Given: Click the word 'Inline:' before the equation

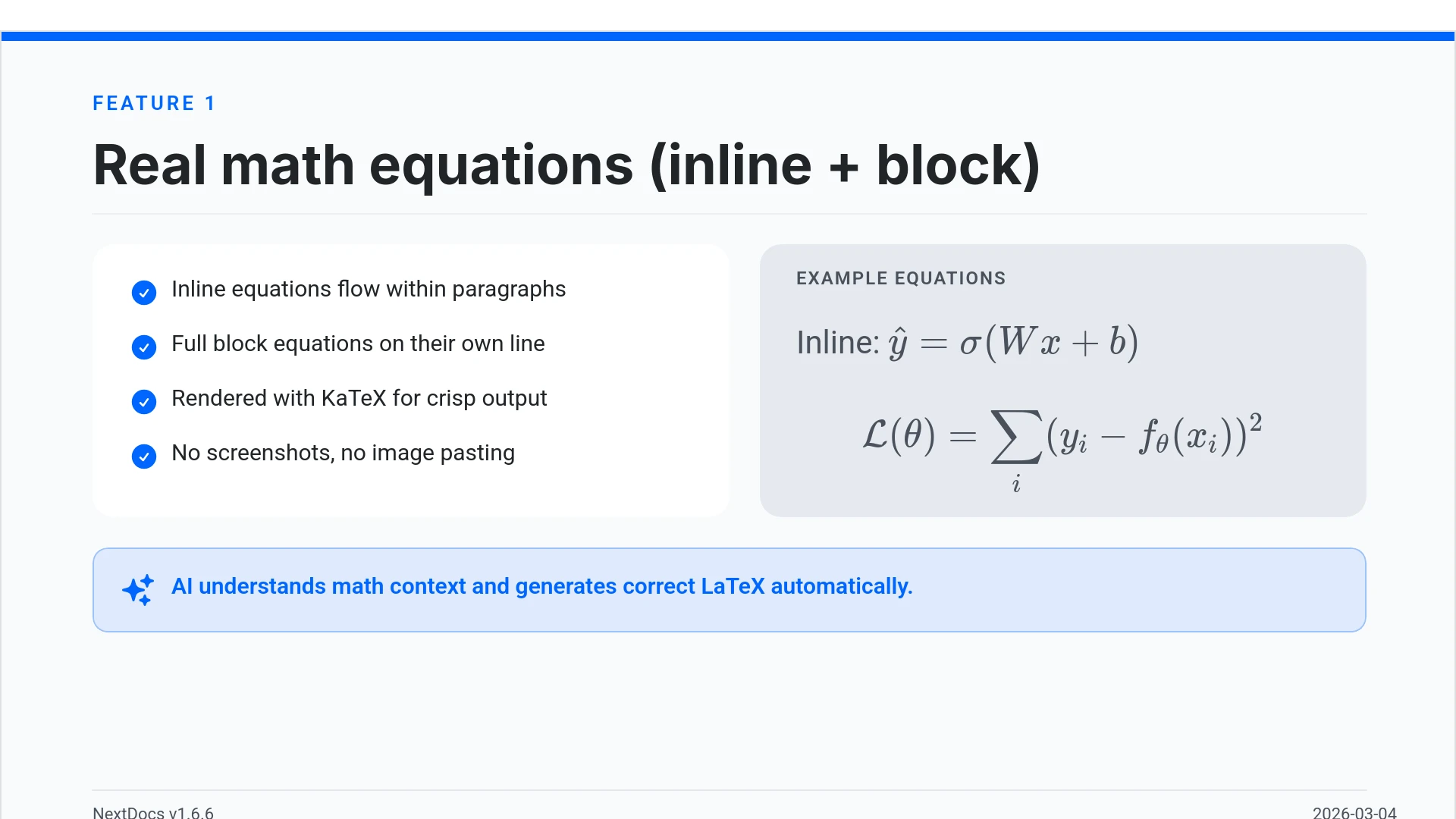Looking at the screenshot, I should [837, 343].
